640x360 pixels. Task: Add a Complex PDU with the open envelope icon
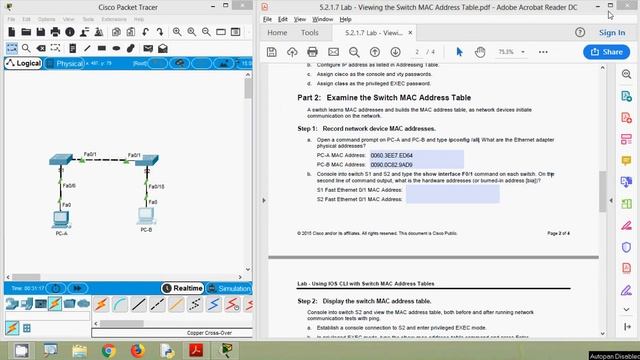(x=163, y=49)
